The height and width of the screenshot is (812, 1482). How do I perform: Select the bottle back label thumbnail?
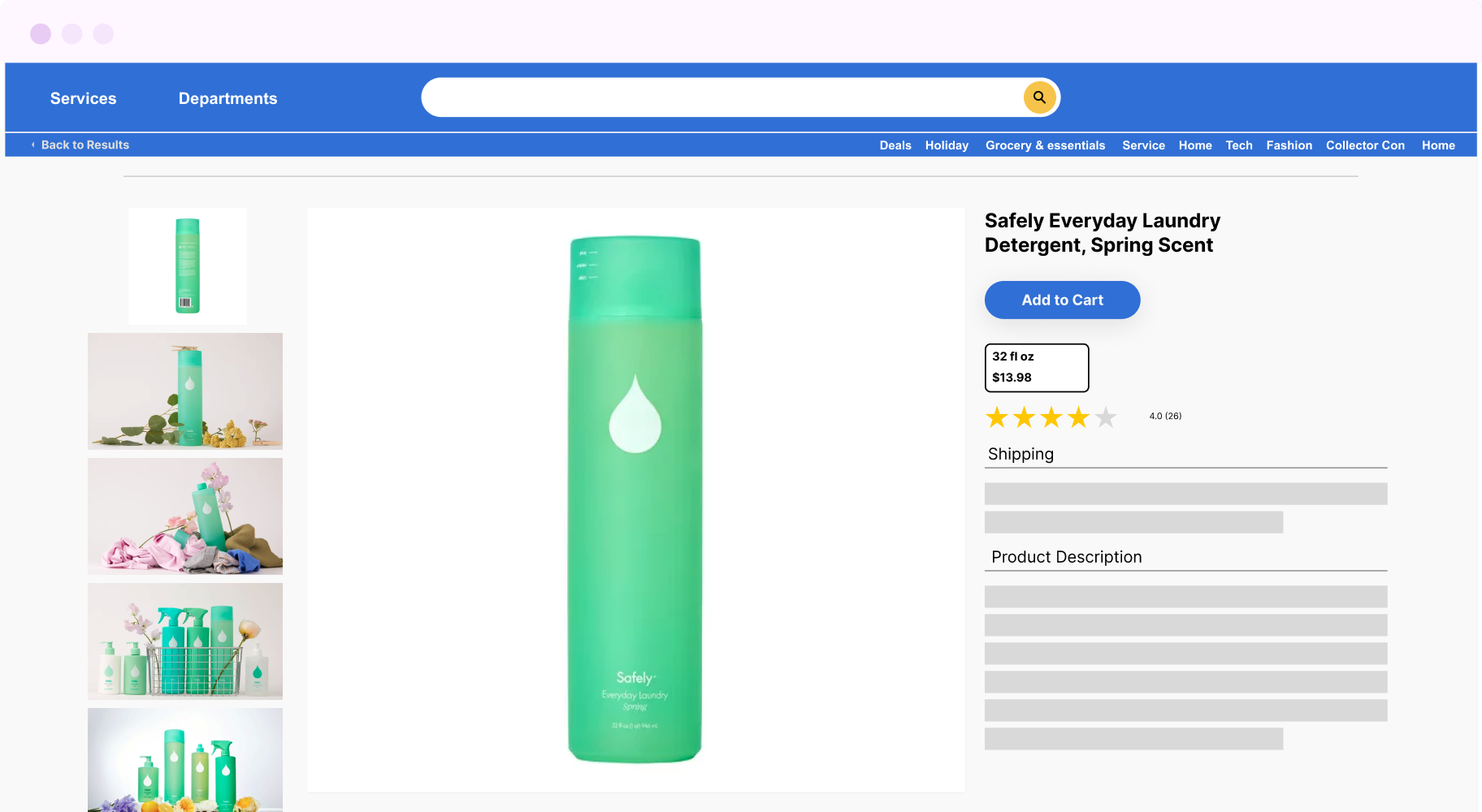(x=188, y=266)
